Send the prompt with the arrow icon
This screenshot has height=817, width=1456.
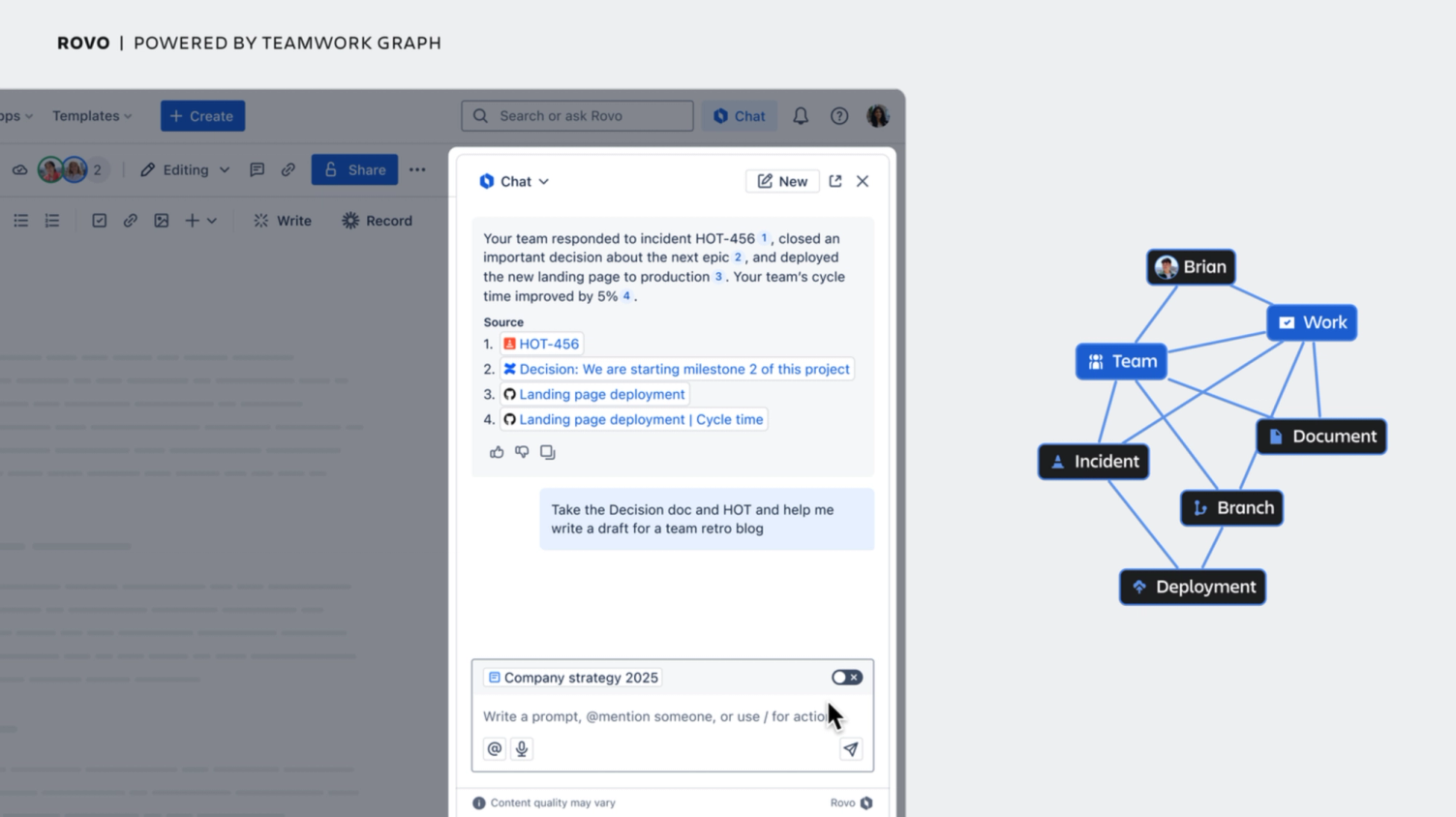tap(851, 749)
